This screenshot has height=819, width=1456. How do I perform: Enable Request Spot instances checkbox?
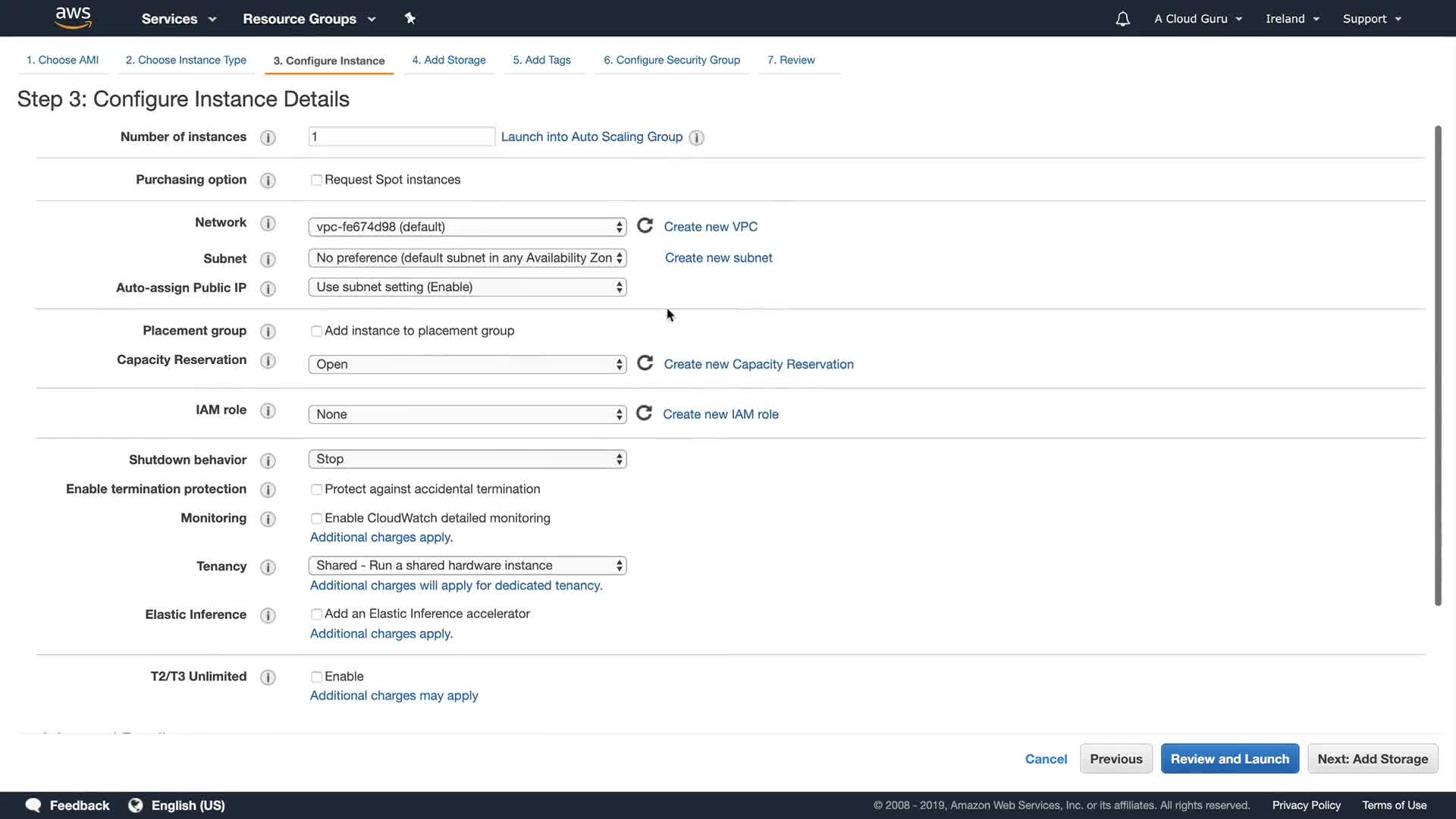pos(316,180)
